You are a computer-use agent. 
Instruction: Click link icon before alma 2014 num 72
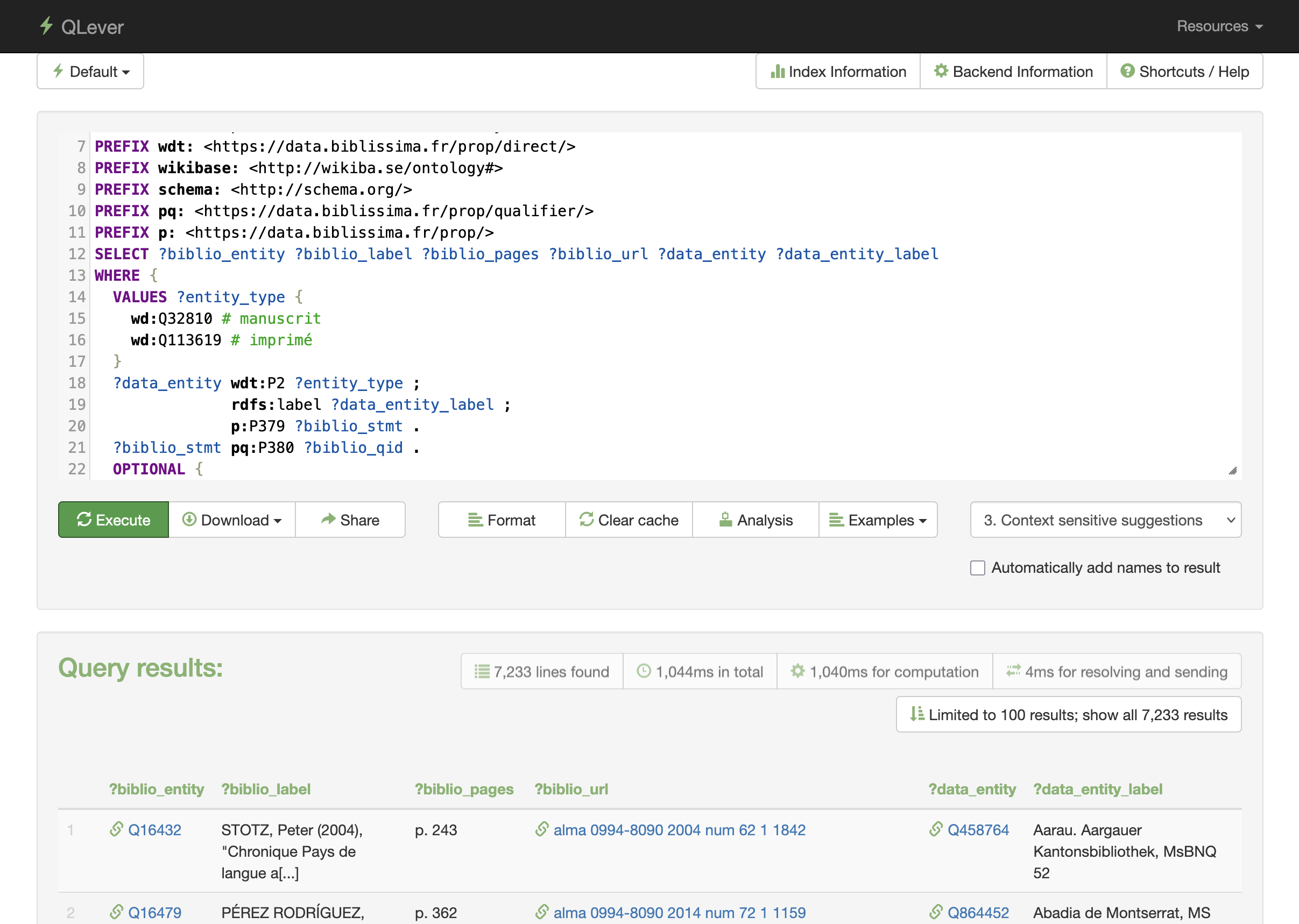[542, 912]
